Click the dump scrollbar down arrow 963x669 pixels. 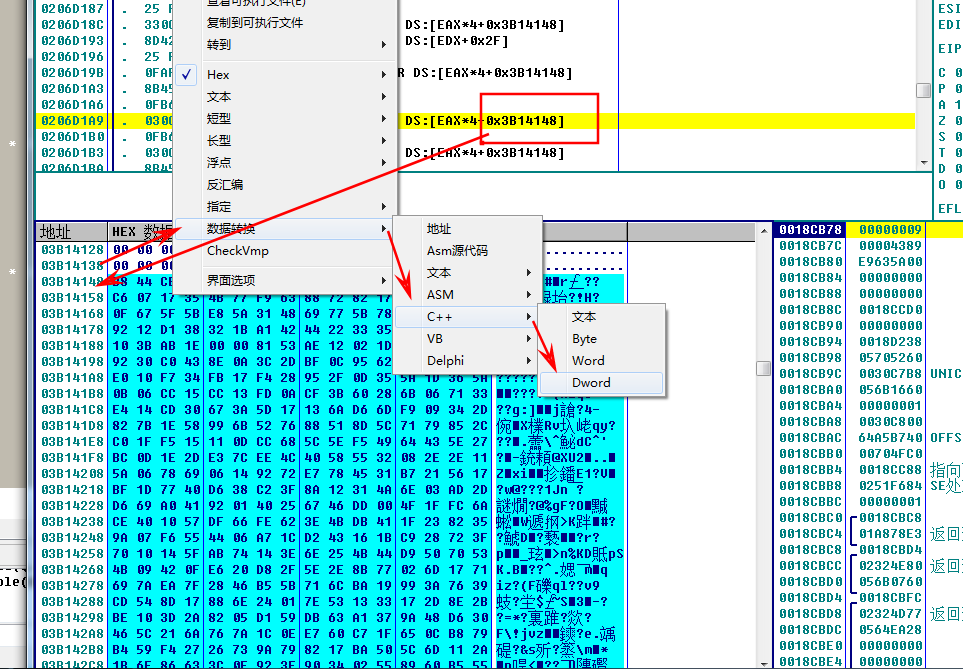click(763, 663)
